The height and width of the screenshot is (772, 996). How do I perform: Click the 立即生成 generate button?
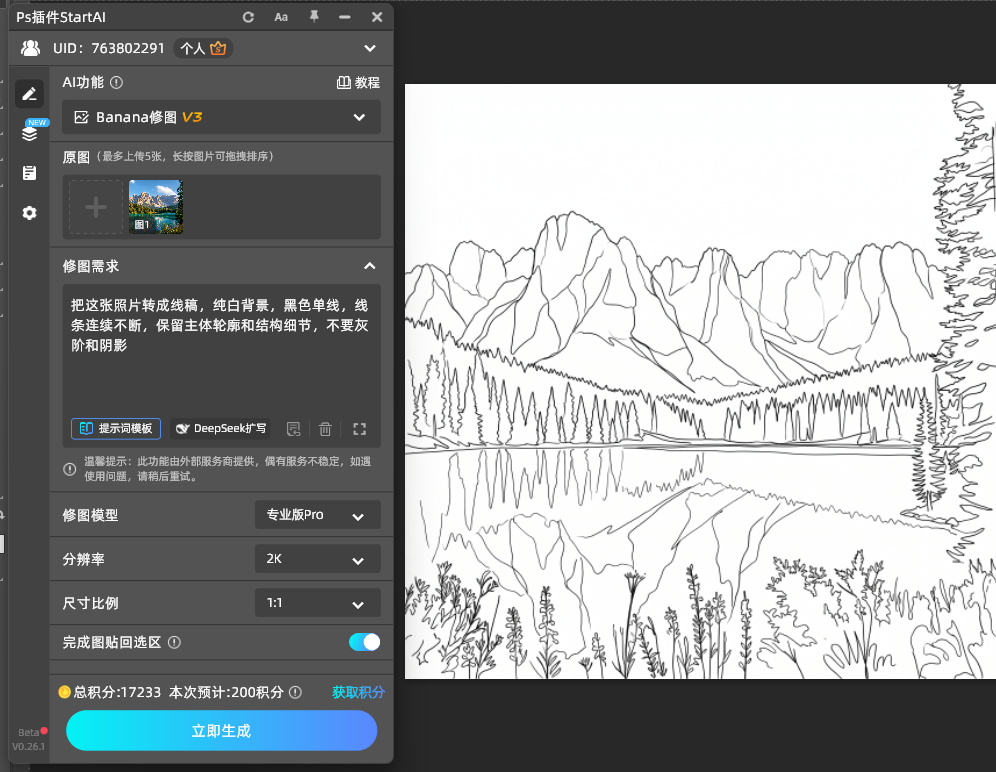coord(221,731)
